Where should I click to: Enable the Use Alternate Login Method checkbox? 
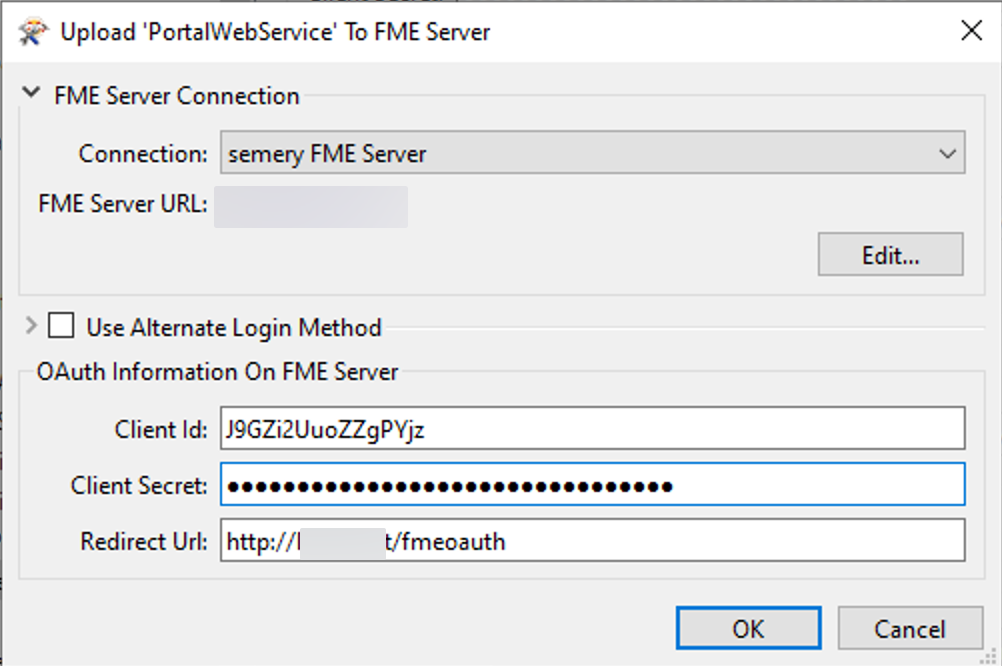tap(61, 325)
